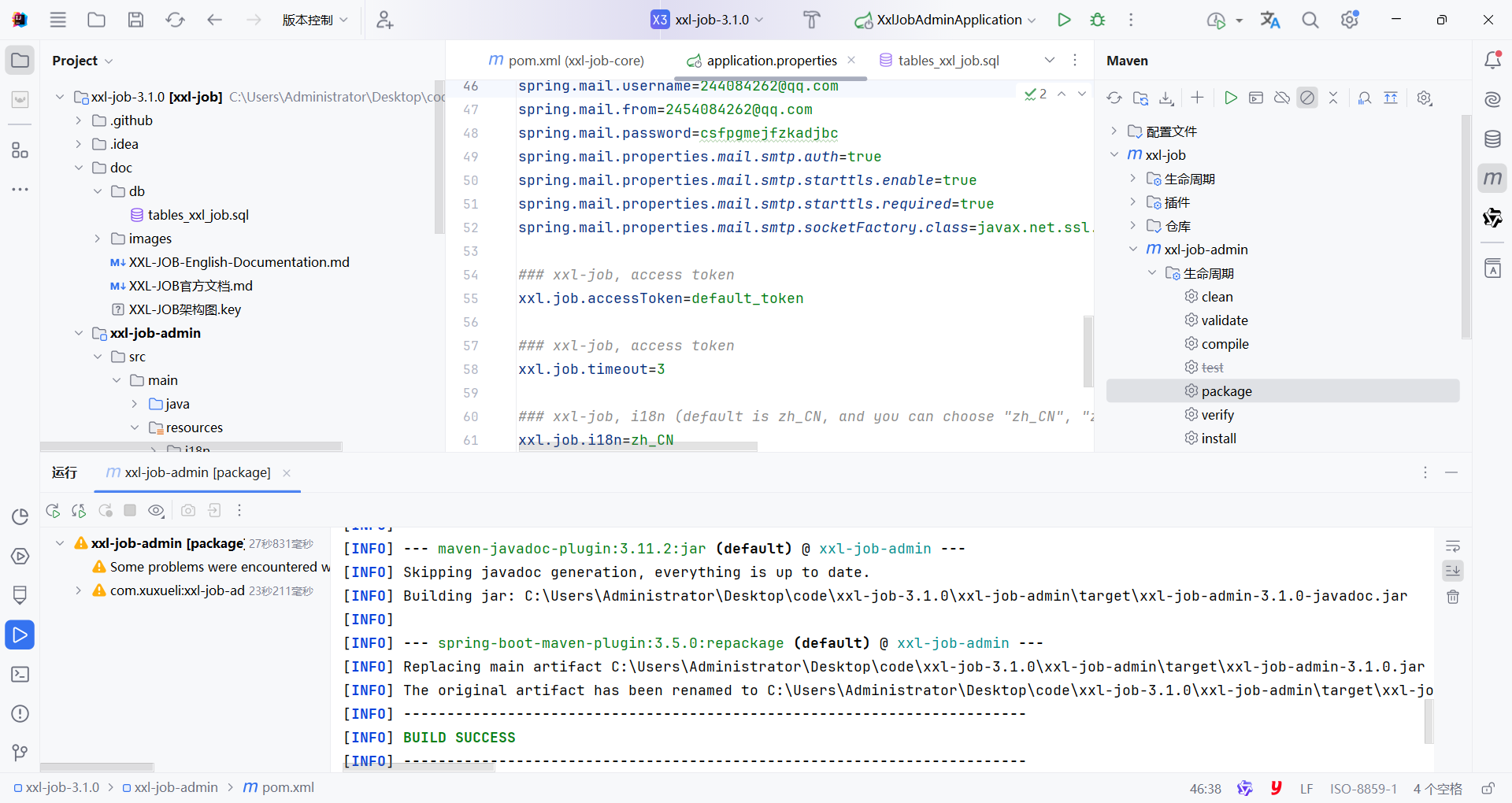Open Search Everywhere magnifier icon
The height and width of the screenshot is (803, 1512).
[1310, 20]
